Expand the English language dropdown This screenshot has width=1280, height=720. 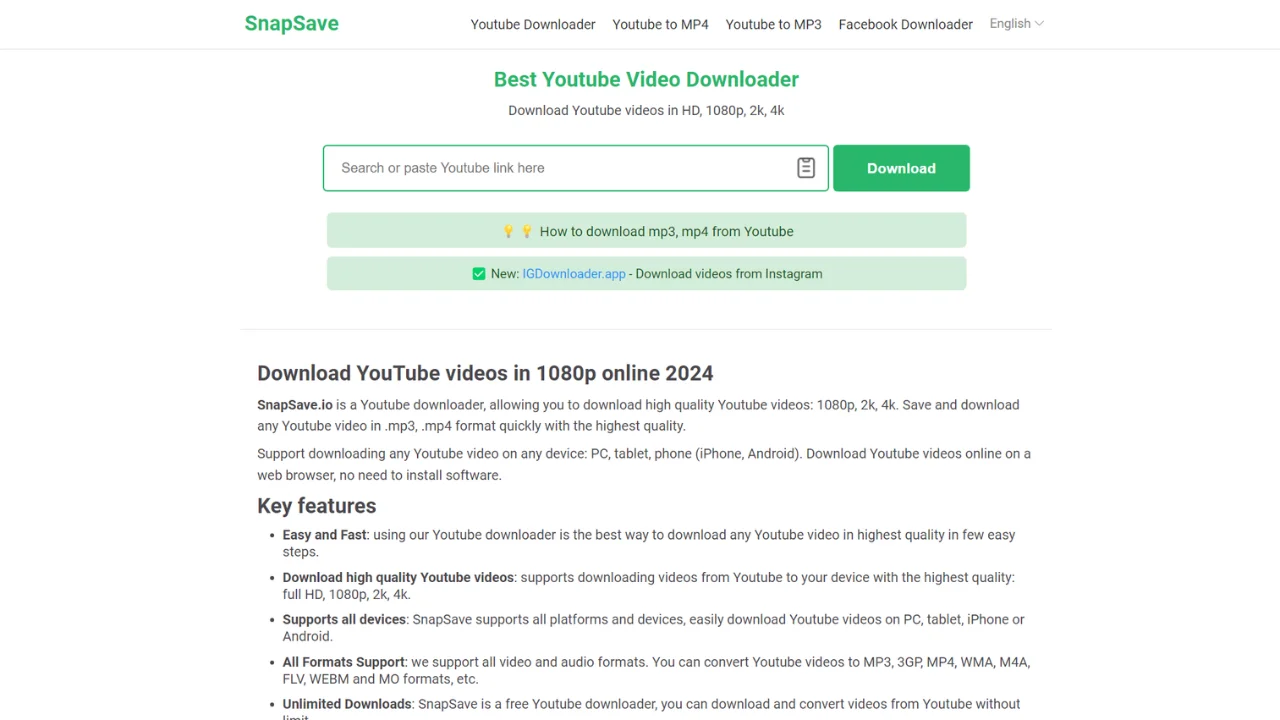tap(1016, 24)
